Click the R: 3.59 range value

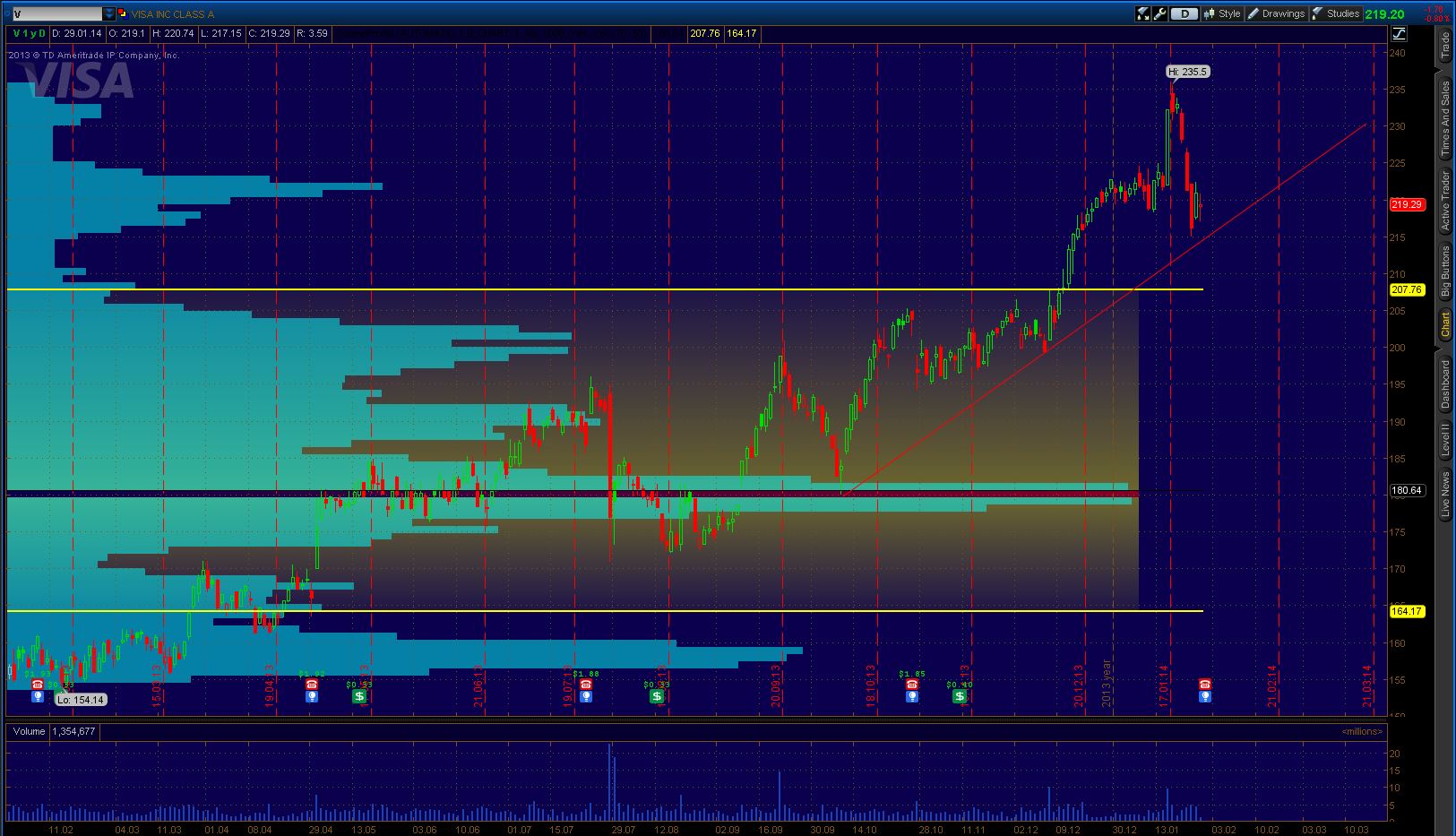pos(313,33)
